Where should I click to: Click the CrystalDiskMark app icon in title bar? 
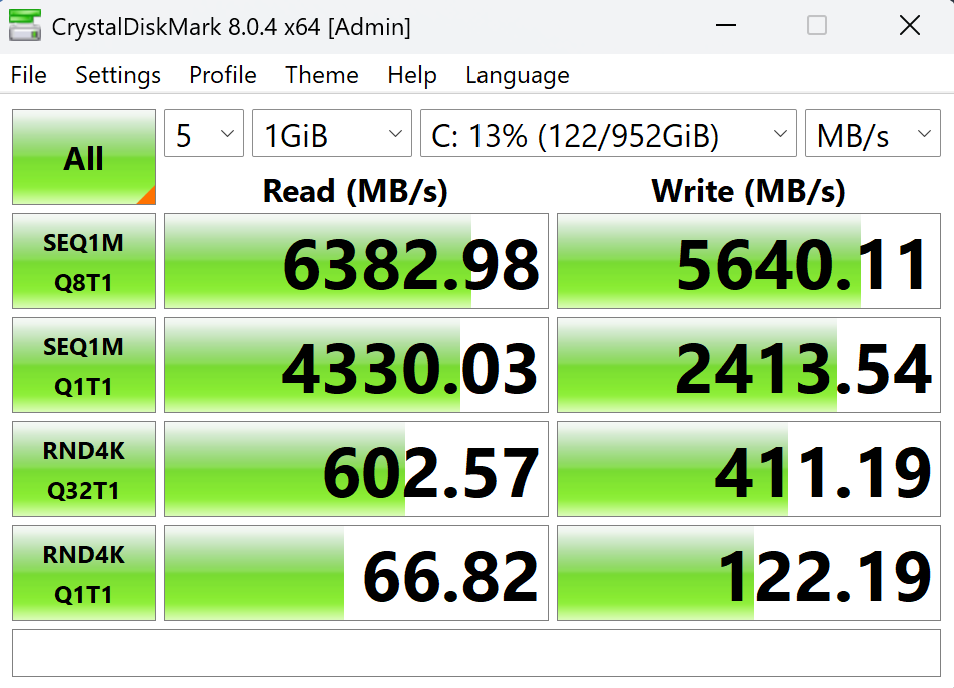point(25,26)
